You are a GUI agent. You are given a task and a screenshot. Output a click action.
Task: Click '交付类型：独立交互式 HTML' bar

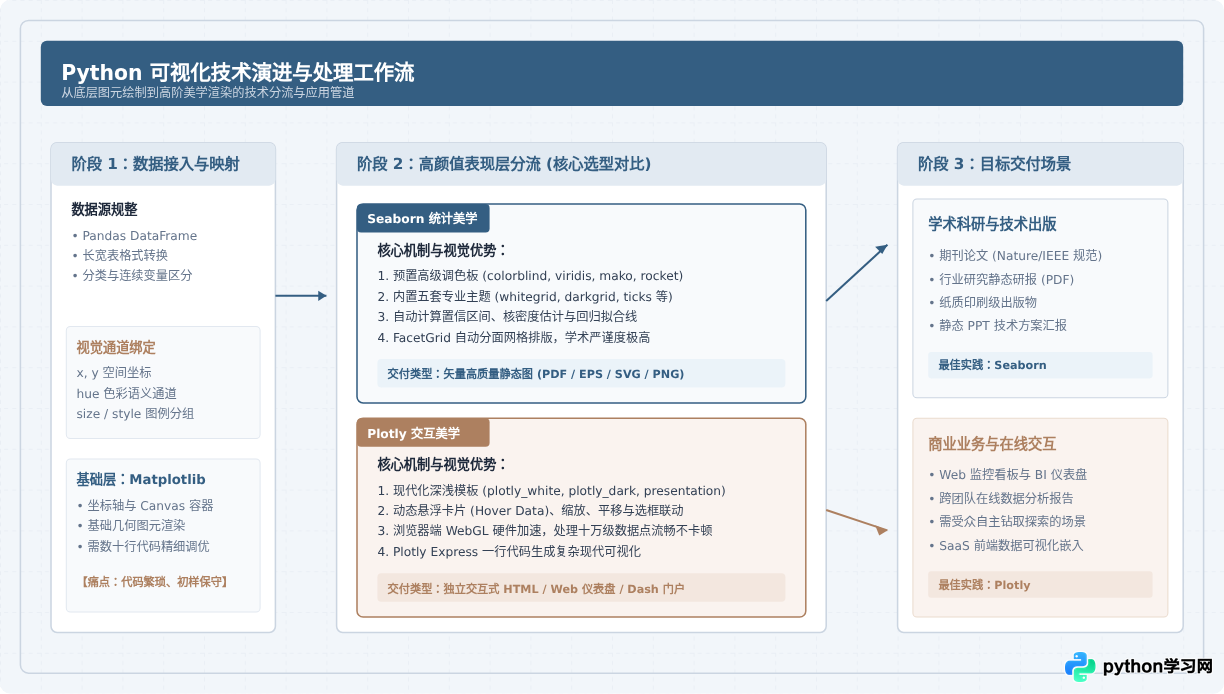(581, 588)
